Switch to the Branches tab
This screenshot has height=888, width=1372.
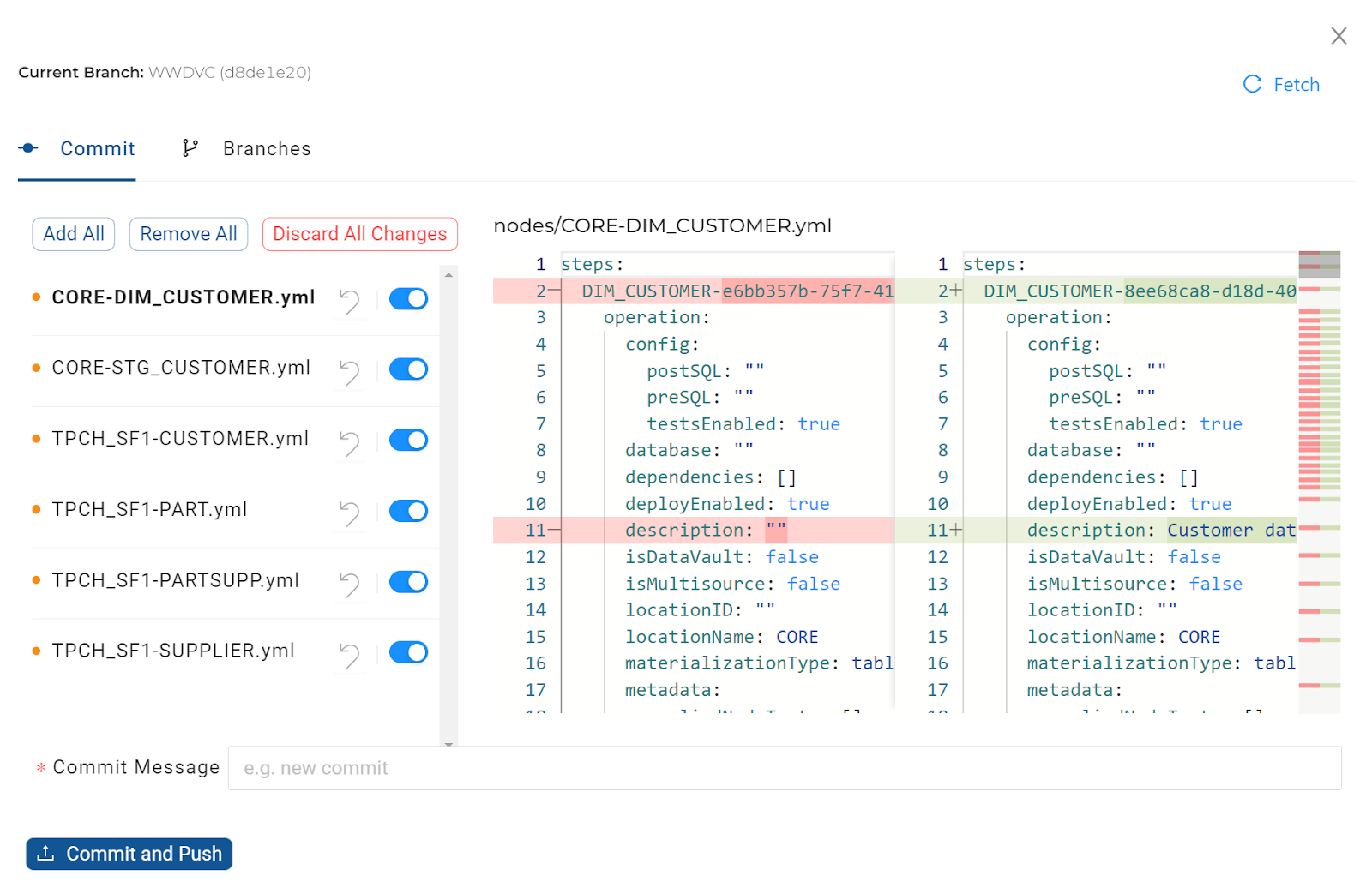click(267, 147)
